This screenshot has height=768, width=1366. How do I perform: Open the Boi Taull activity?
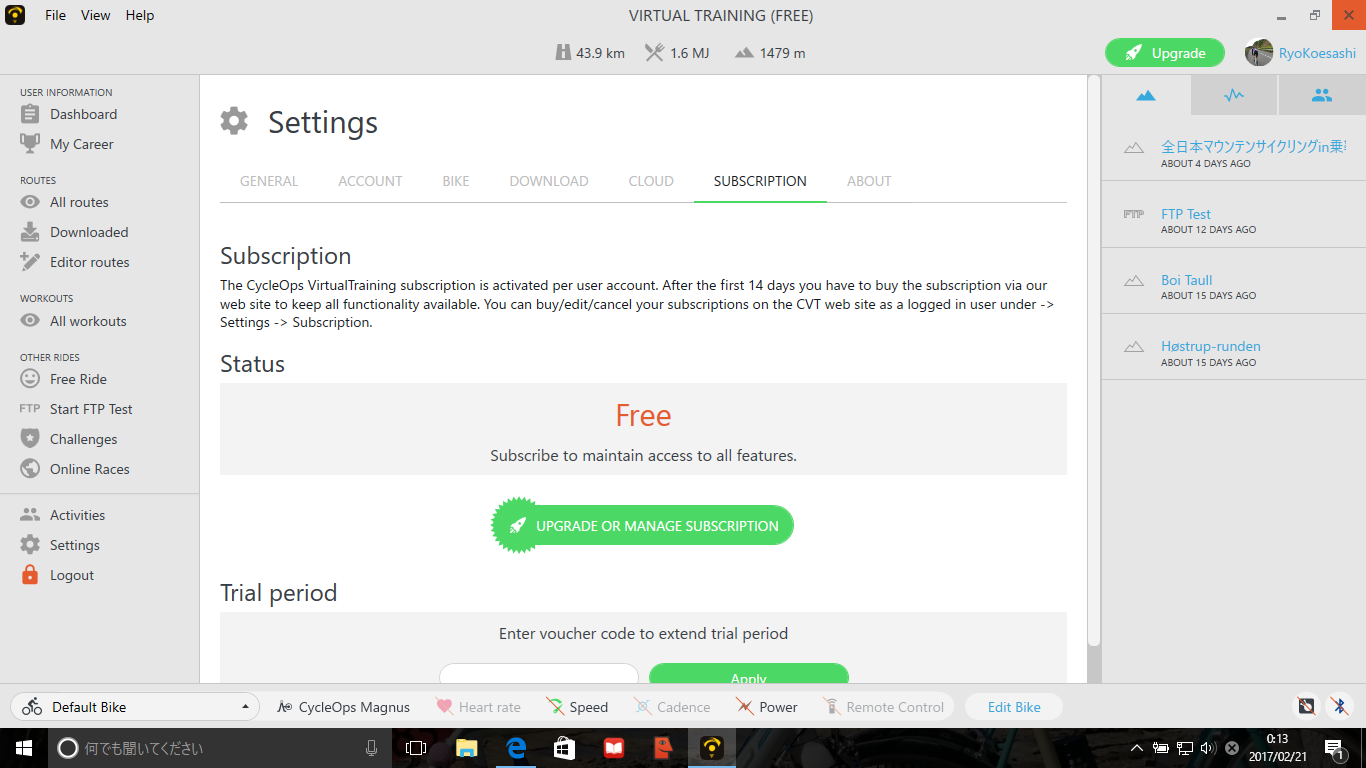coord(1187,280)
